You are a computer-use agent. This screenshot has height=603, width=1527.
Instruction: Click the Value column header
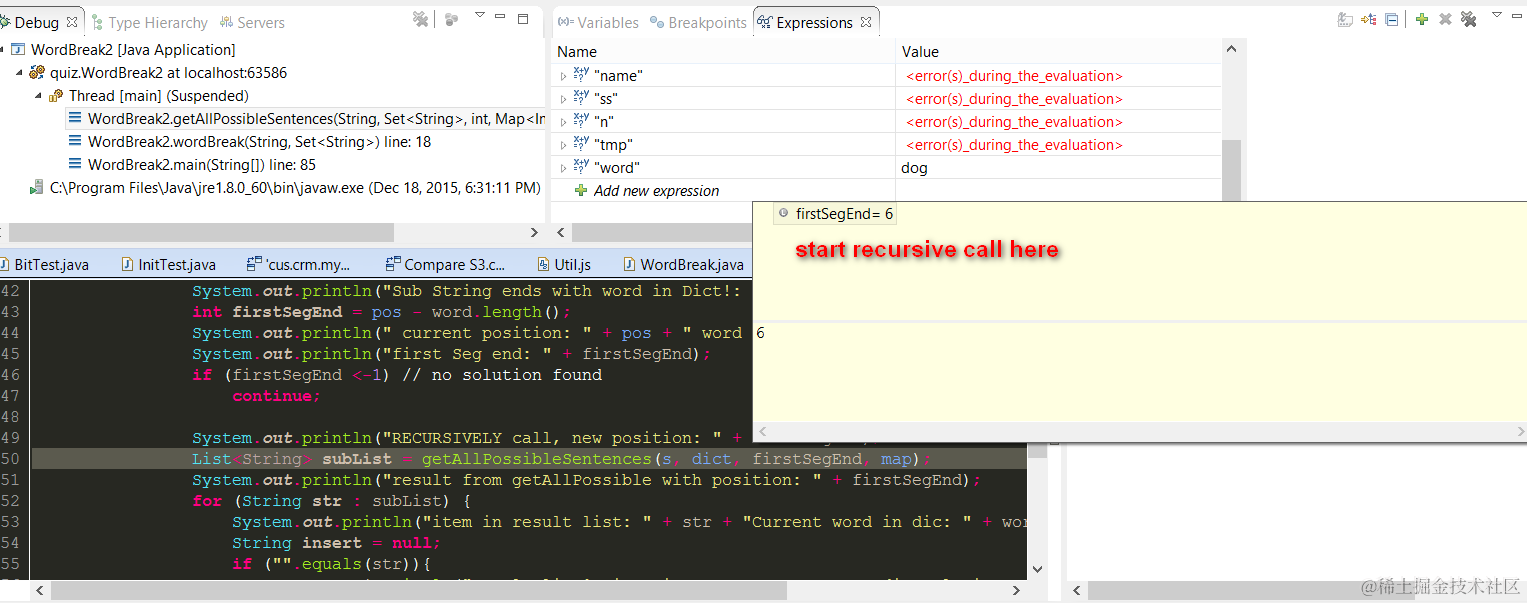pos(1058,52)
